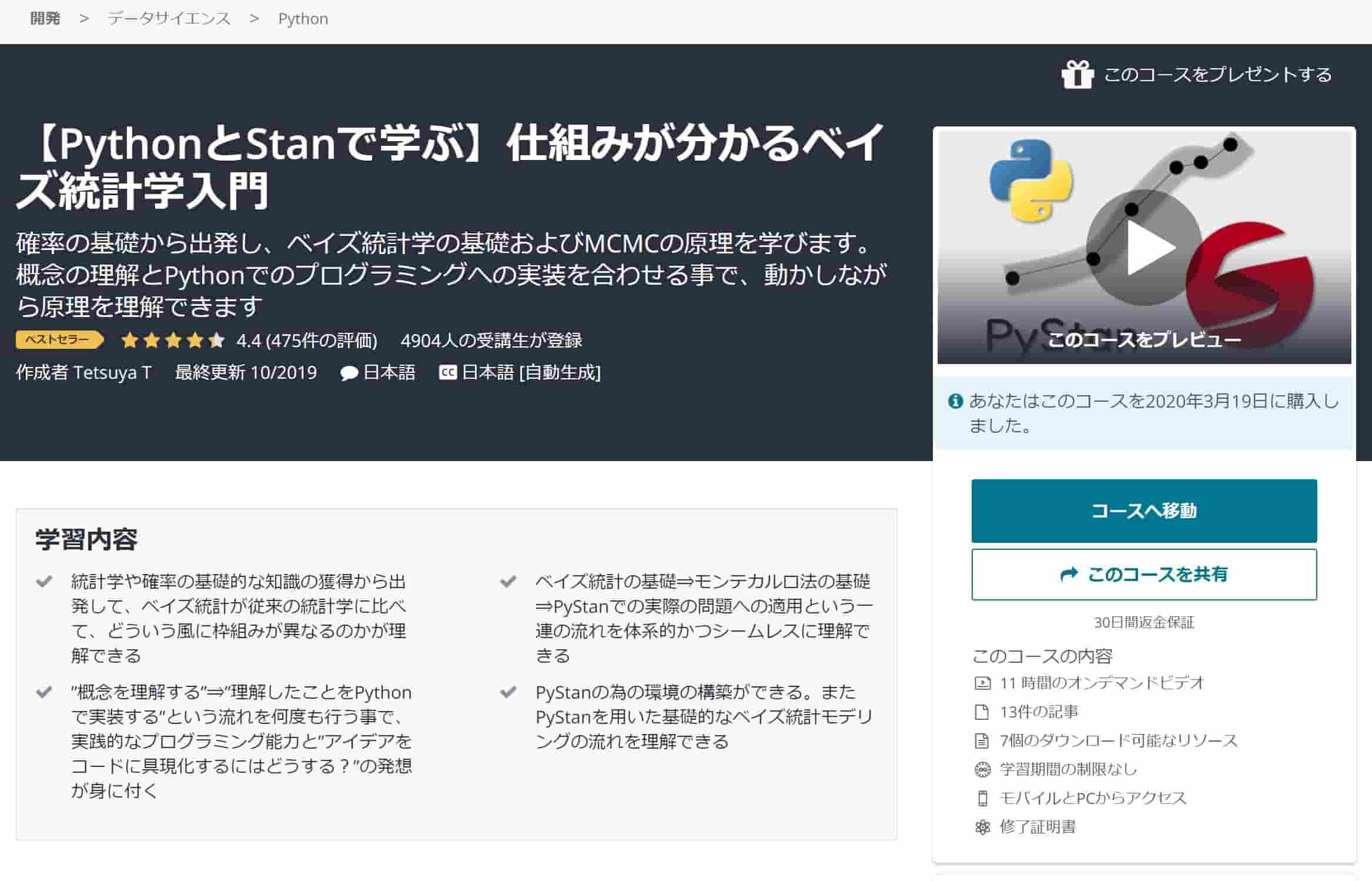
Task: Click the 4.4 (475件の評価) rating text
Action: (307, 340)
